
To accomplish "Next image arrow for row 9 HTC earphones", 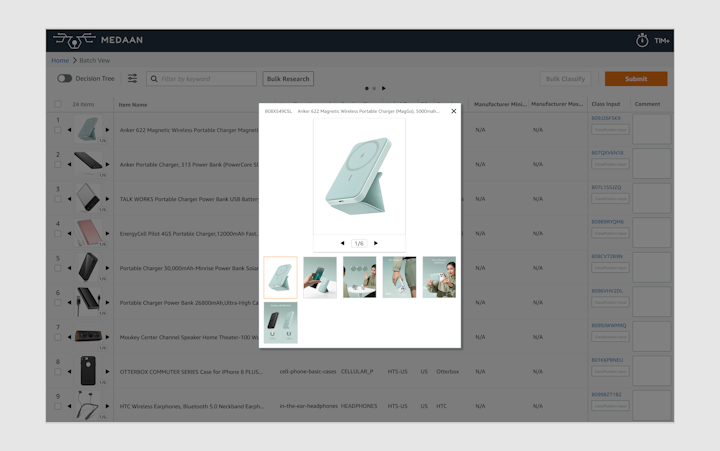I will pos(107,406).
